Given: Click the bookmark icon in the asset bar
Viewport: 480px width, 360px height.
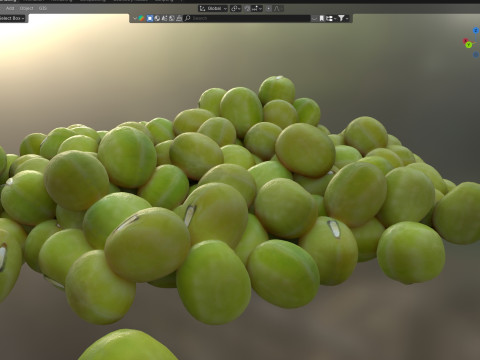Looking at the screenshot, I should [x=322, y=18].
